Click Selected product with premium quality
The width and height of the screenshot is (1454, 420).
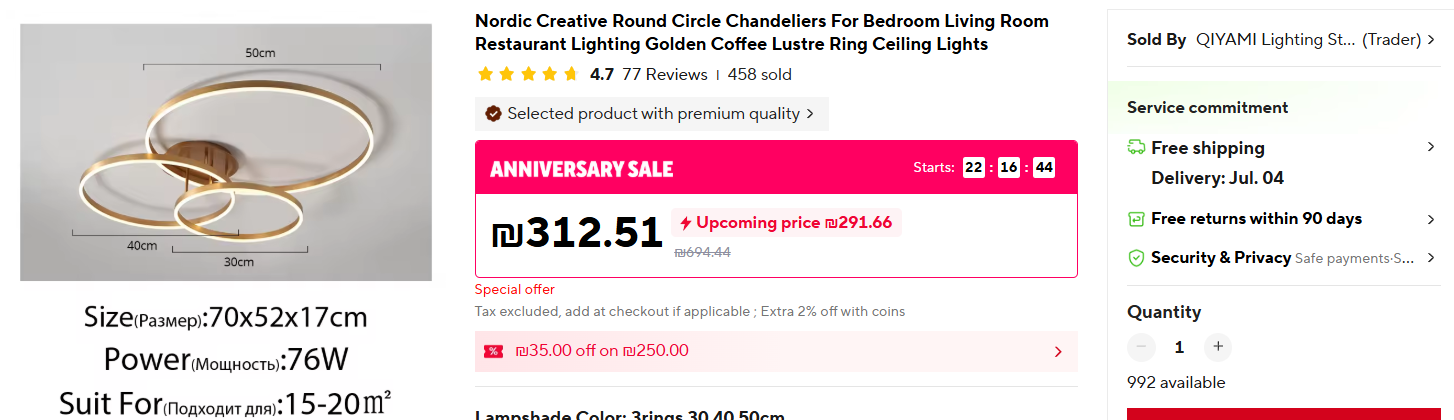pyautogui.click(x=653, y=114)
